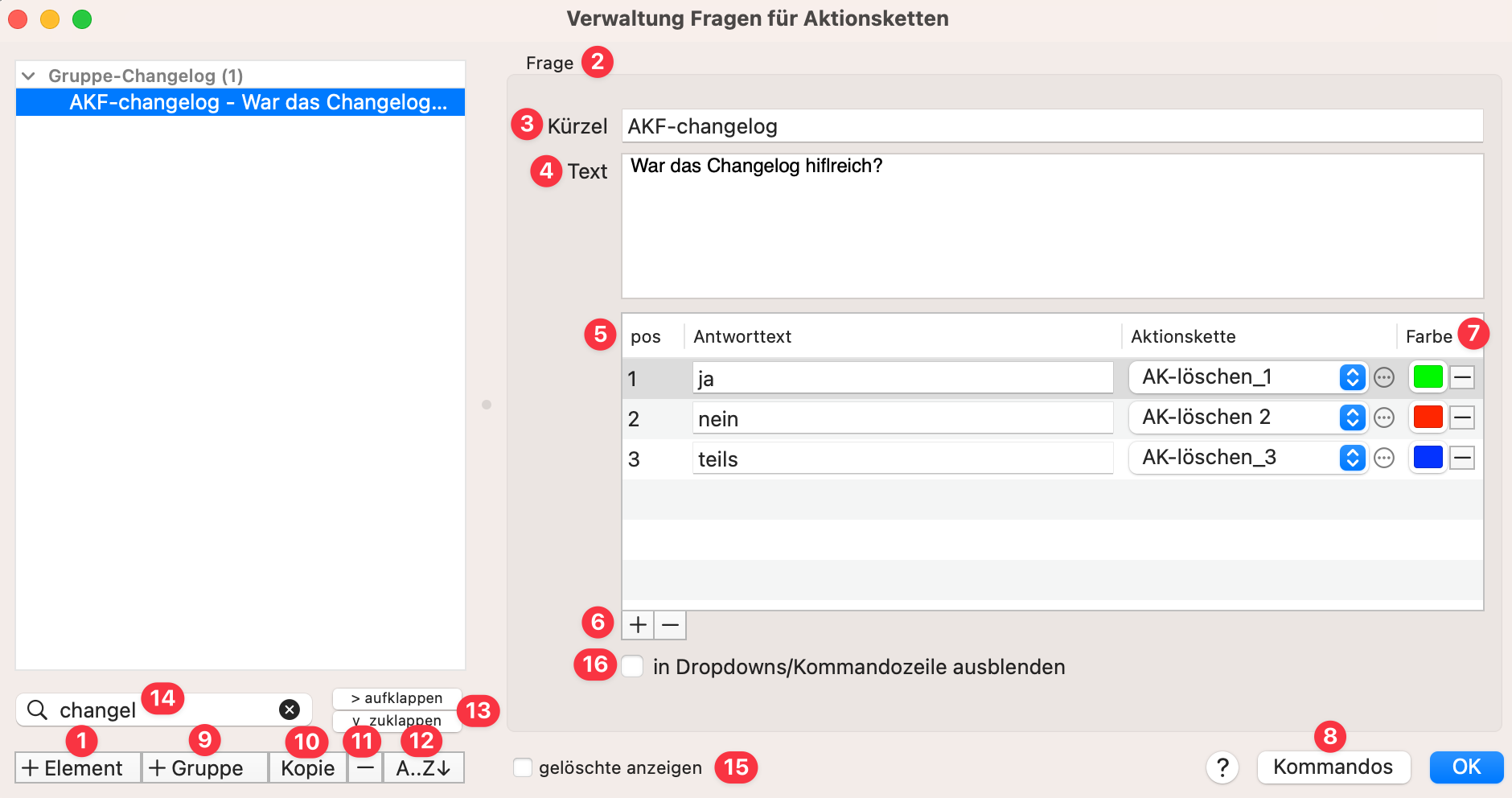
Task: Sort entries with the A..Z button
Action: coord(424,767)
